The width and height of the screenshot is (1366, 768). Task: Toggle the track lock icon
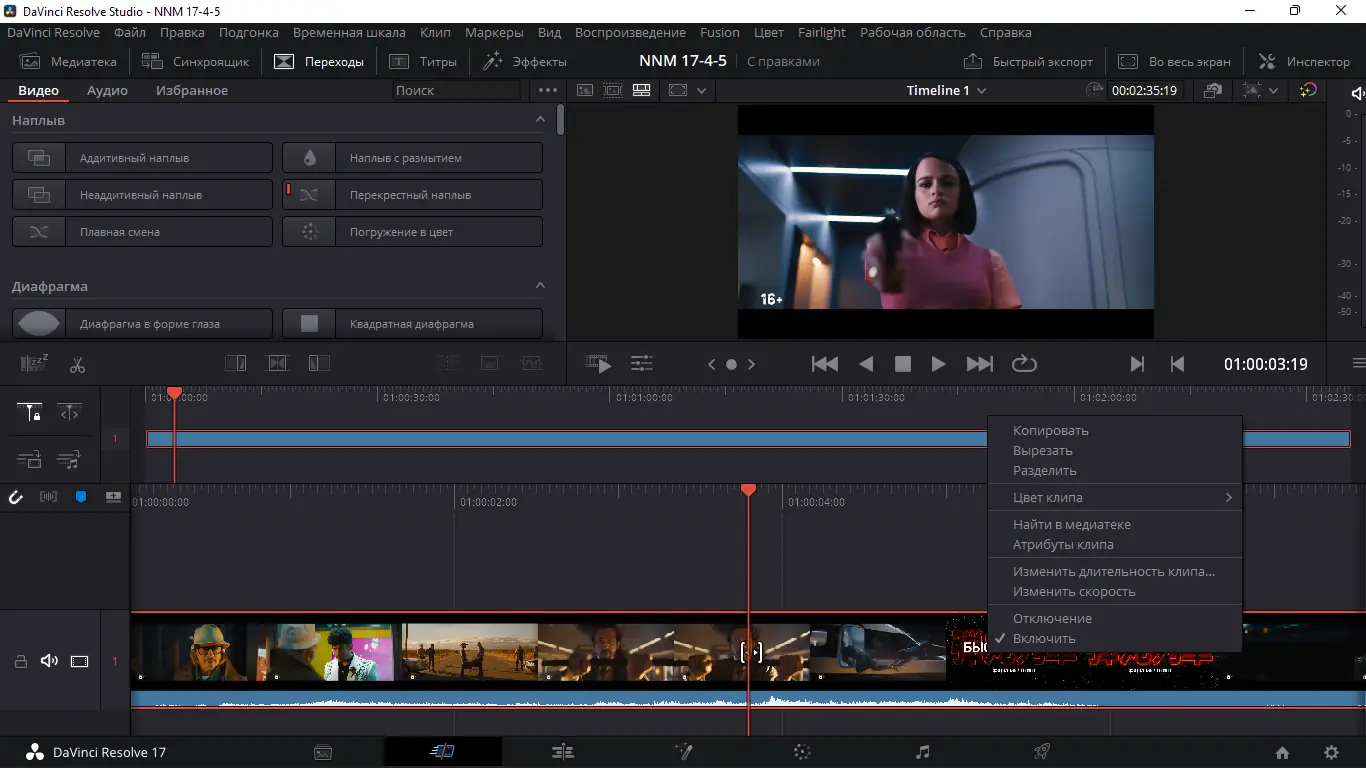tap(20, 661)
